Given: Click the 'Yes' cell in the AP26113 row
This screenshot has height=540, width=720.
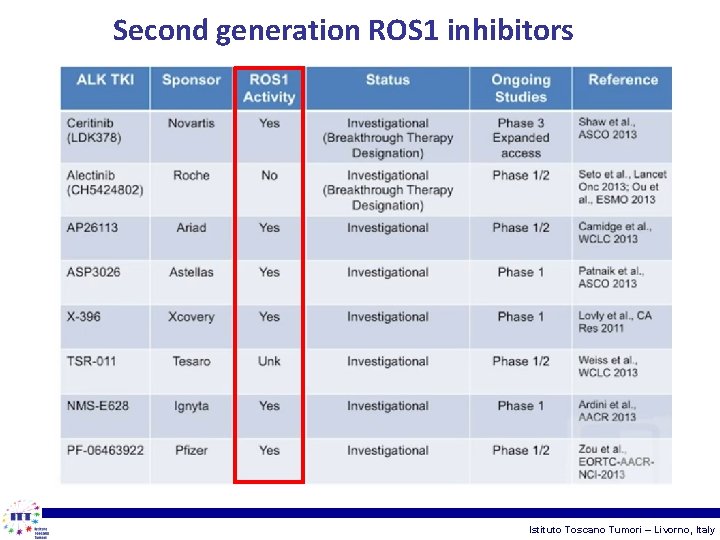Looking at the screenshot, I should tap(269, 238).
